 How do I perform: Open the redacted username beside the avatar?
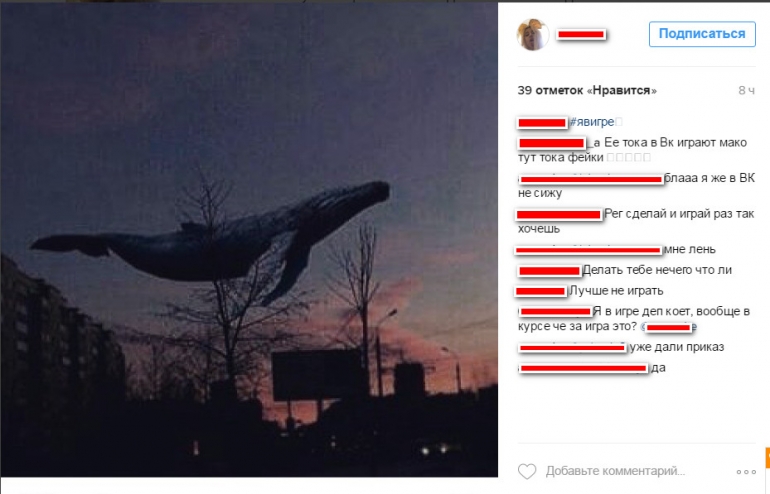pos(581,34)
